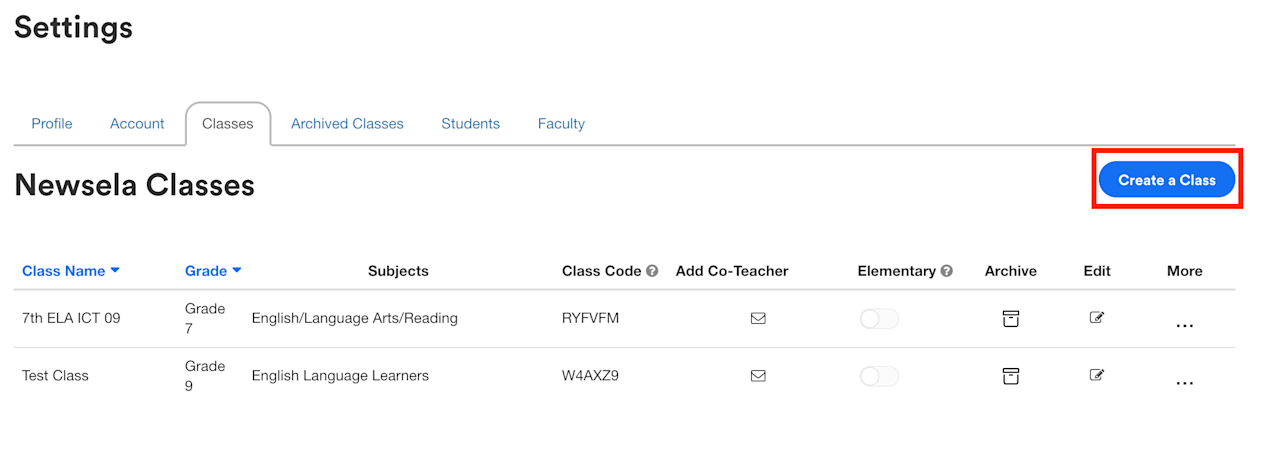The image size is (1270, 462).
Task: Enable Elementary switch for Test Class
Action: coord(879,376)
